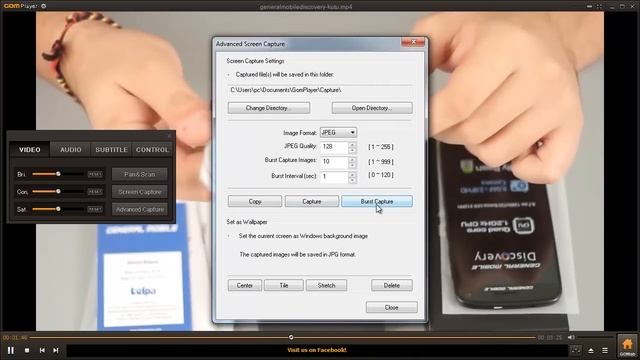This screenshot has height=360, width=640.
Task: Switch to the VIDEO tab
Action: click(30, 150)
